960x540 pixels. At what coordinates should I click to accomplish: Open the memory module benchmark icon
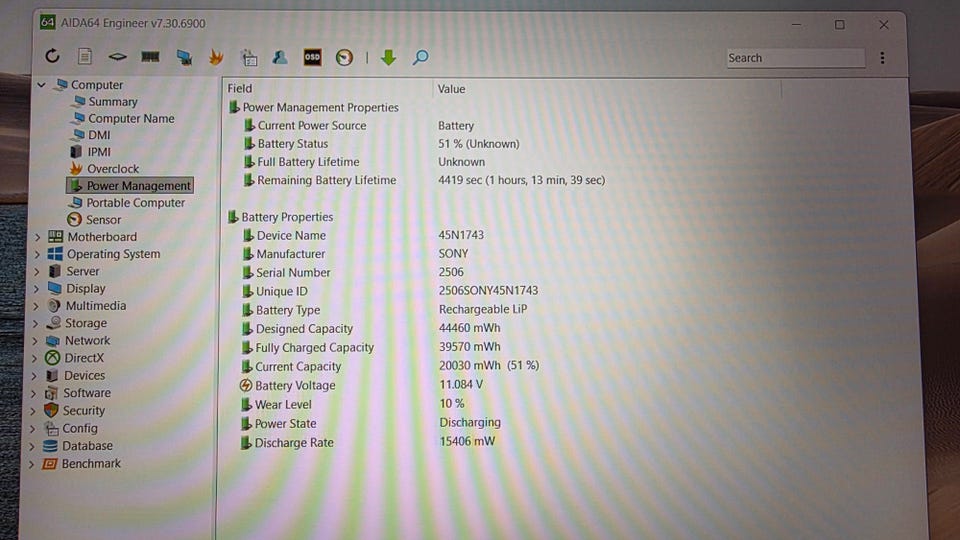point(150,57)
